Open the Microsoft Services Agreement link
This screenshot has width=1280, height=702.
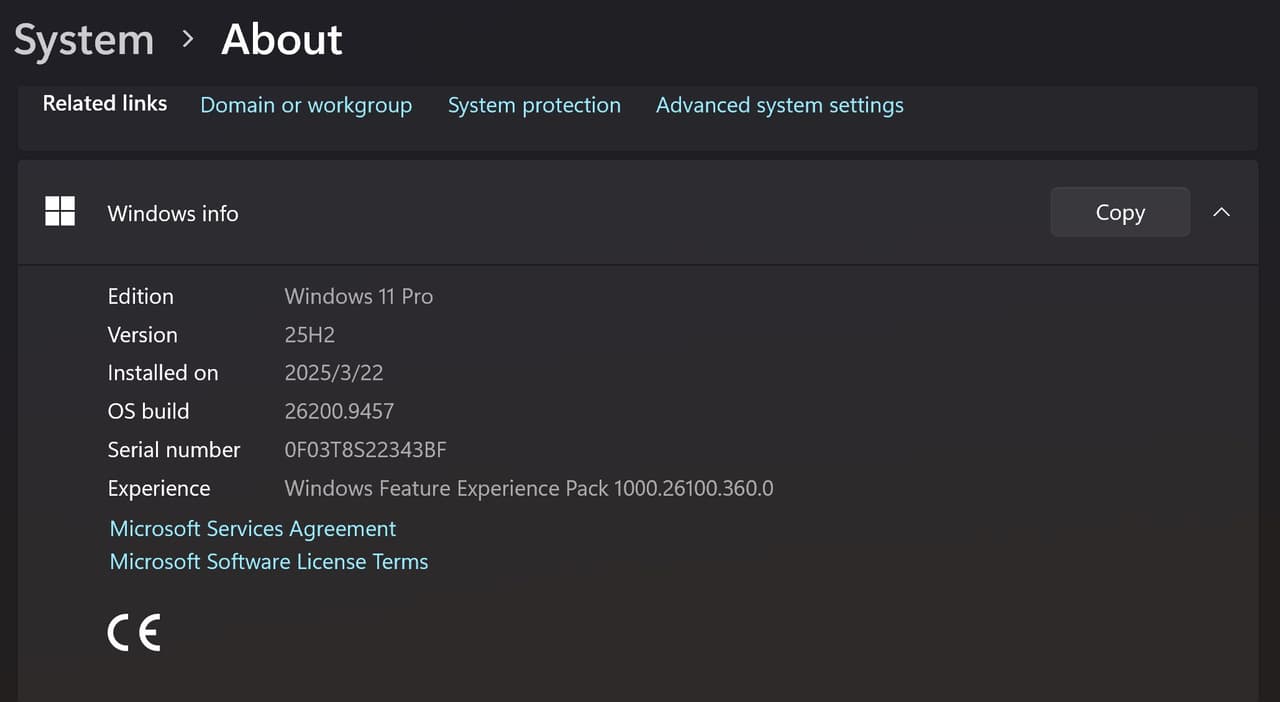(253, 528)
